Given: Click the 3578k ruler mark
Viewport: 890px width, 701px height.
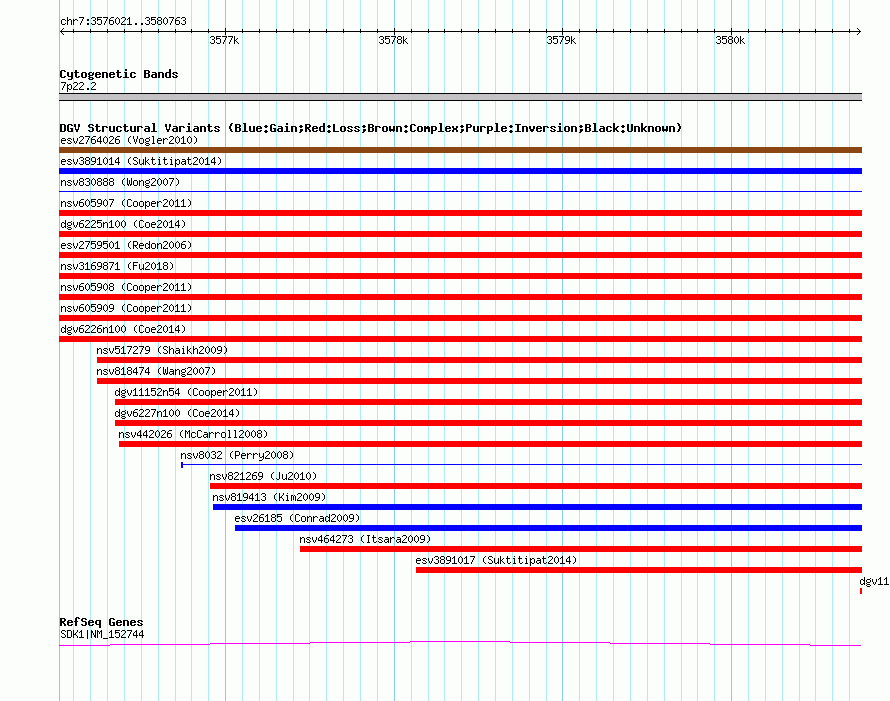Looking at the screenshot, I should 393,40.
